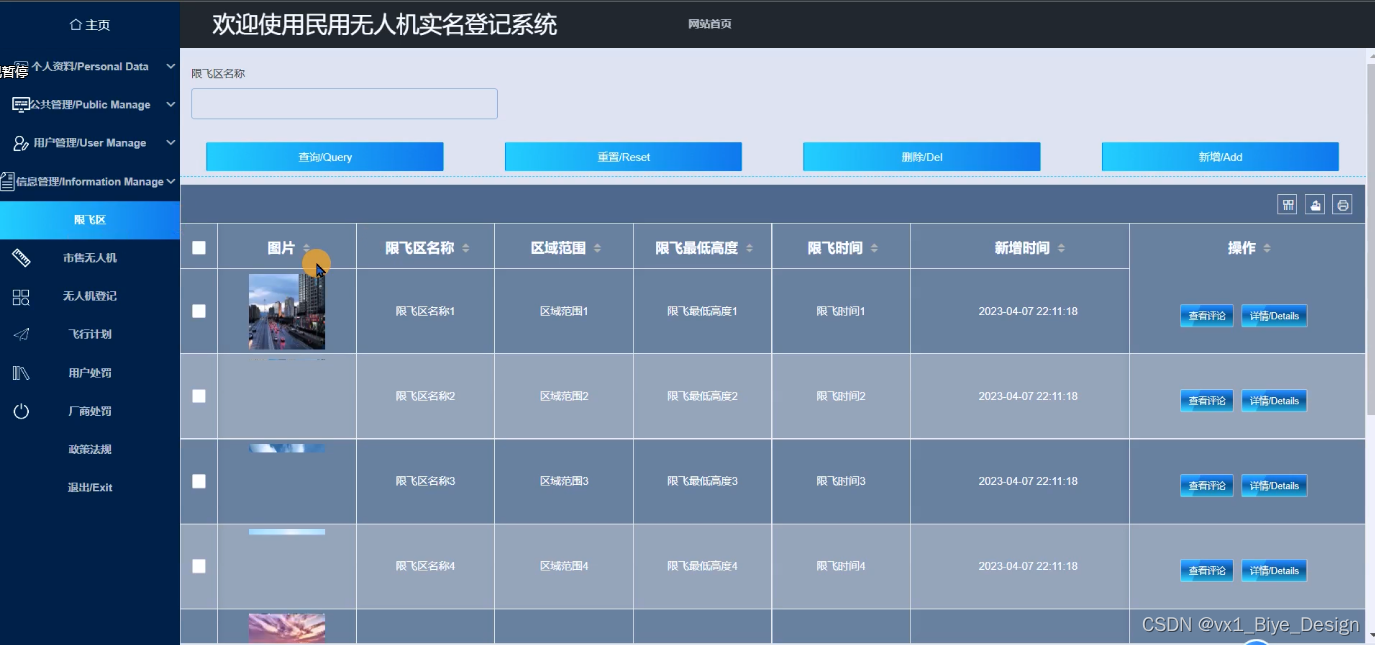Click the 查询/Query button
The image size is (1375, 645).
coord(325,157)
